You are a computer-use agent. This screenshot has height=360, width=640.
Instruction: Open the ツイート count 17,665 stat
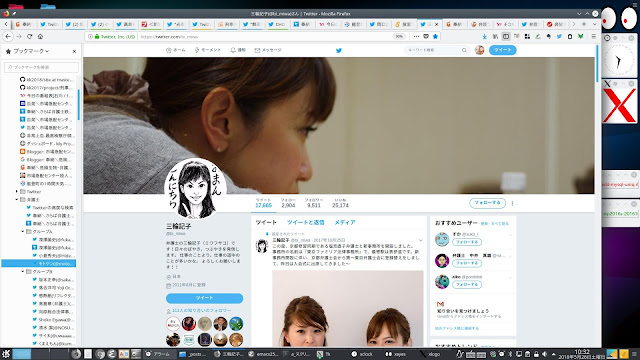[x=263, y=203]
